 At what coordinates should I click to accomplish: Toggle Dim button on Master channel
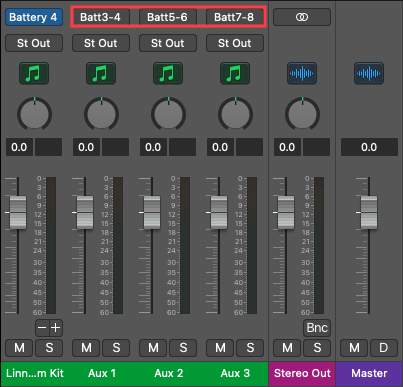coord(384,348)
